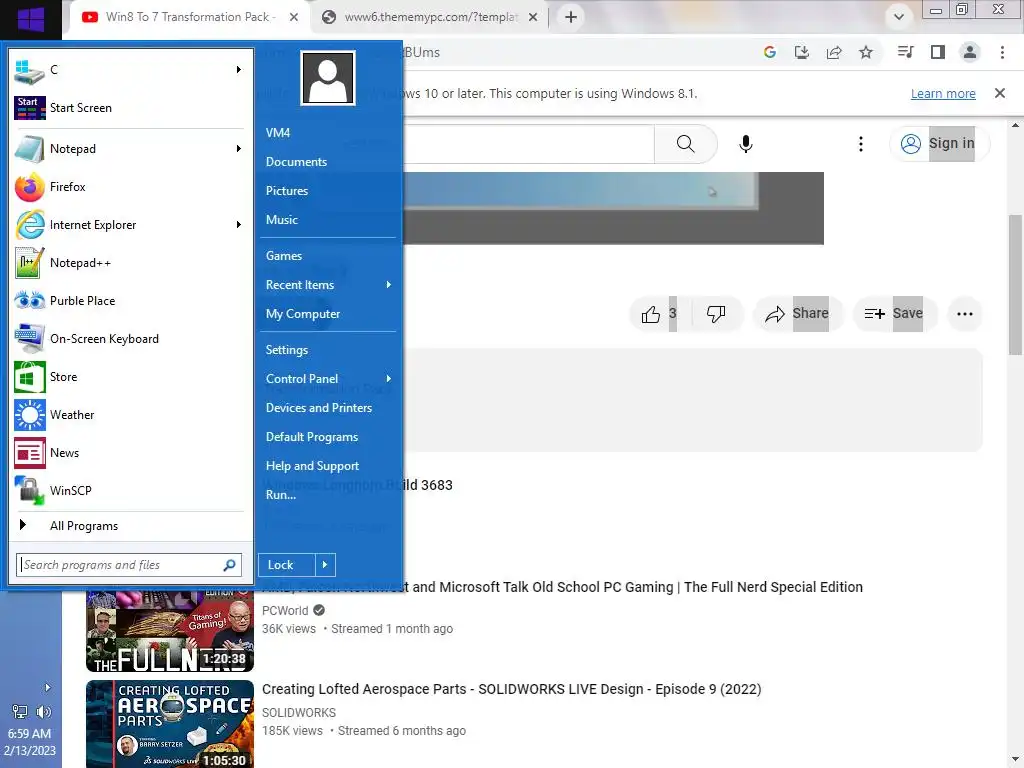Expand Internet Explorer jump list arrow
Image resolution: width=1024 pixels, height=768 pixels.
pyautogui.click(x=238, y=225)
